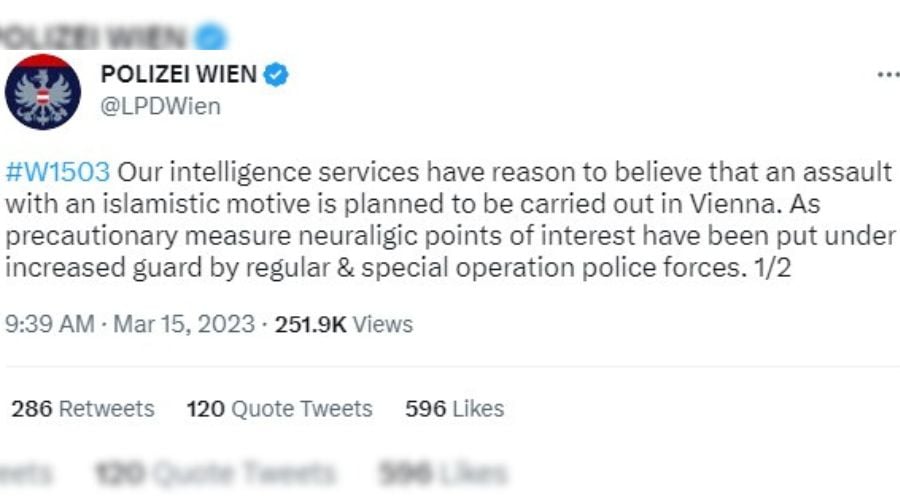Image resolution: width=900 pixels, height=500 pixels.
Task: Show the 286 Retweets list
Action: click(x=83, y=409)
